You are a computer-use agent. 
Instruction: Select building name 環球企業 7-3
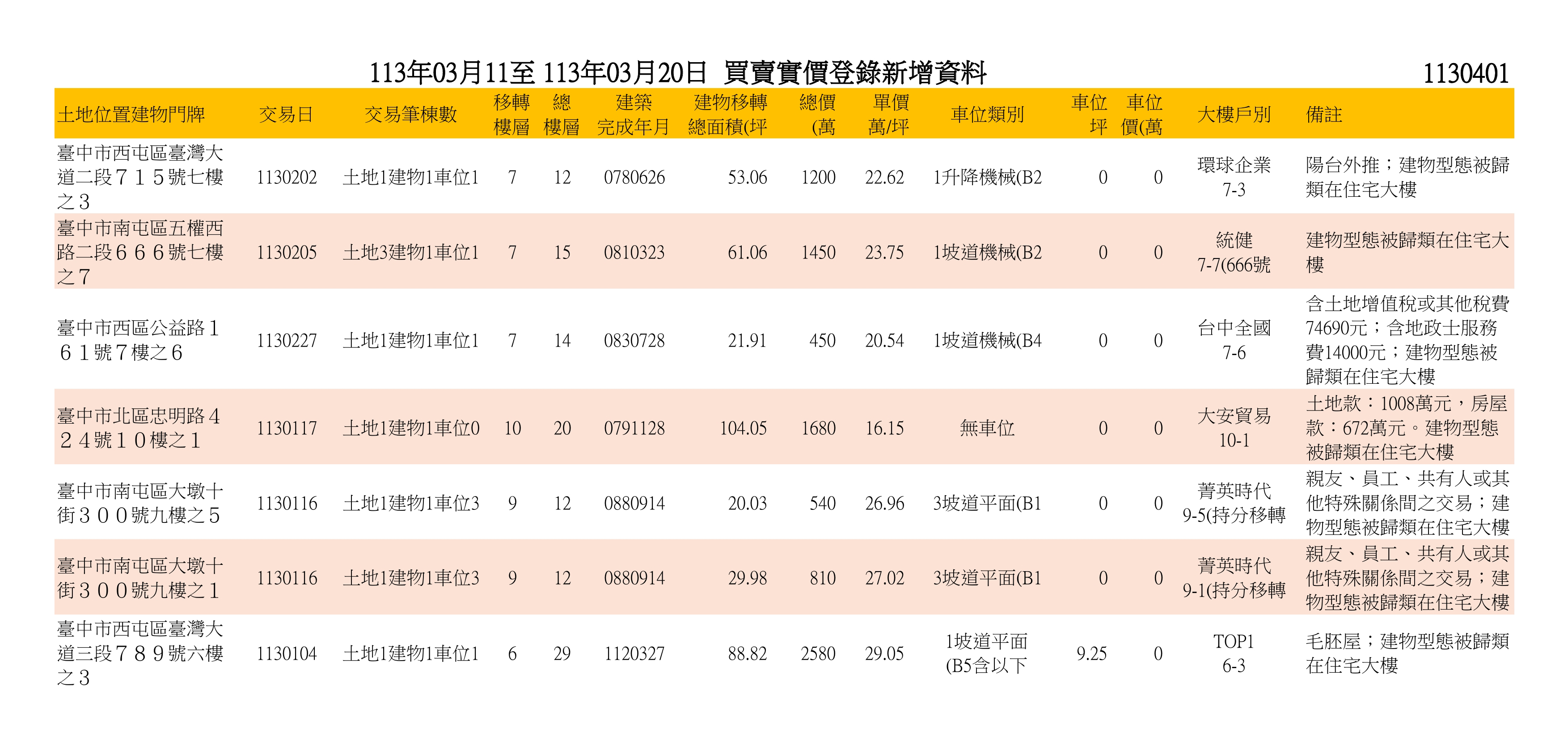[x=1234, y=177]
